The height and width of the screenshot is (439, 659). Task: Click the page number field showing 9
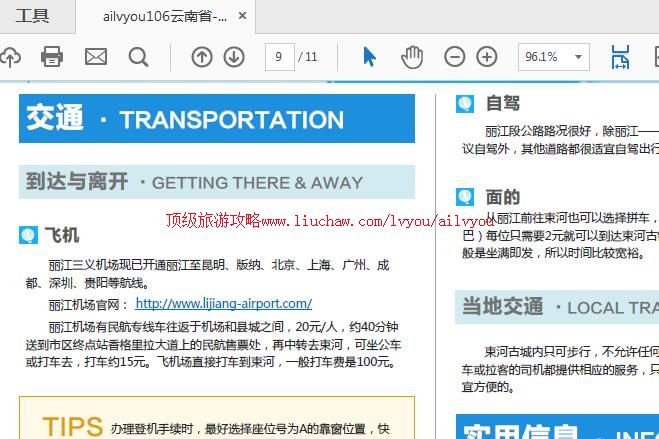click(279, 57)
